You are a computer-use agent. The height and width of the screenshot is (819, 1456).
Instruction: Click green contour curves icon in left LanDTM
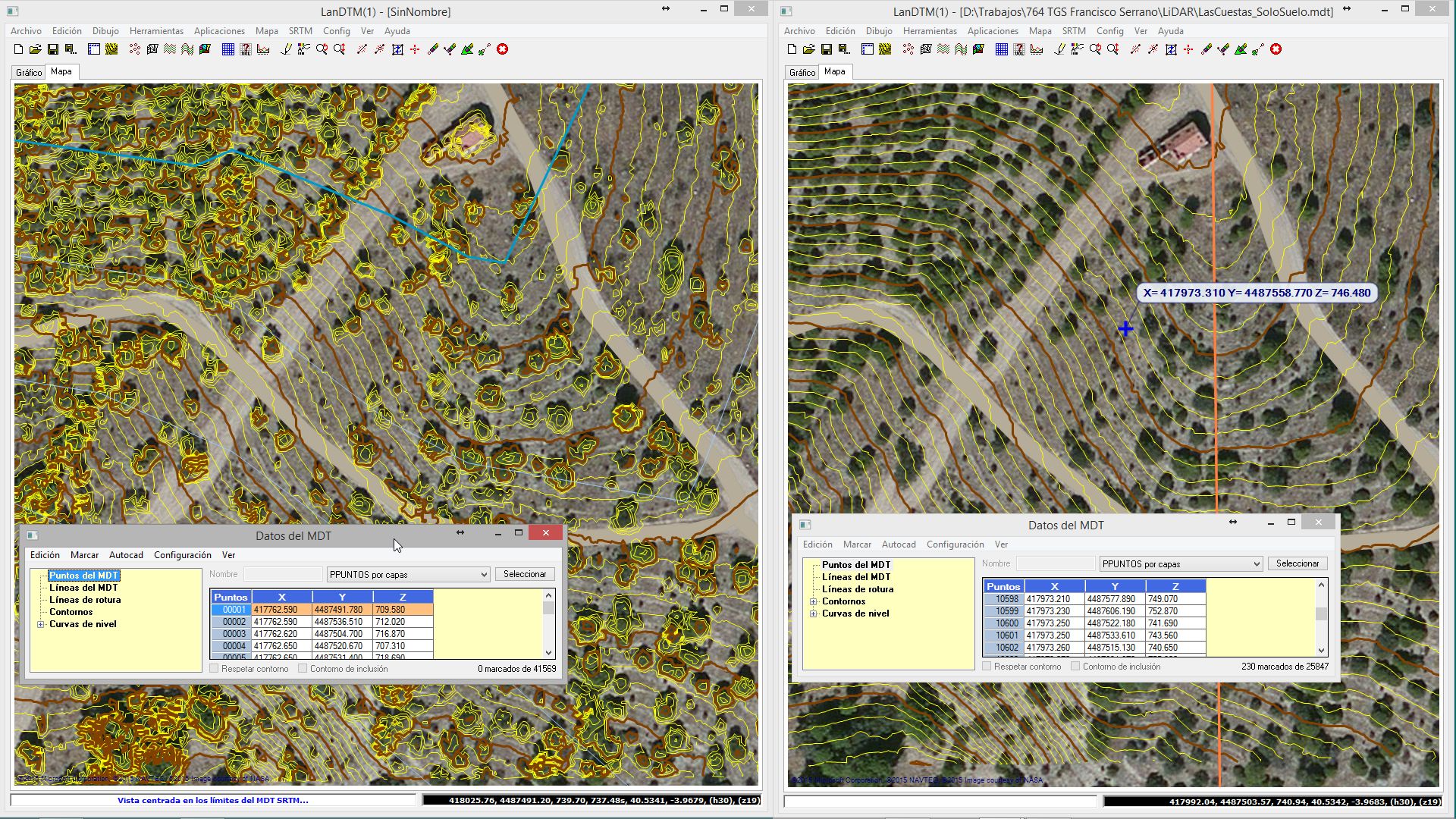coord(170,49)
